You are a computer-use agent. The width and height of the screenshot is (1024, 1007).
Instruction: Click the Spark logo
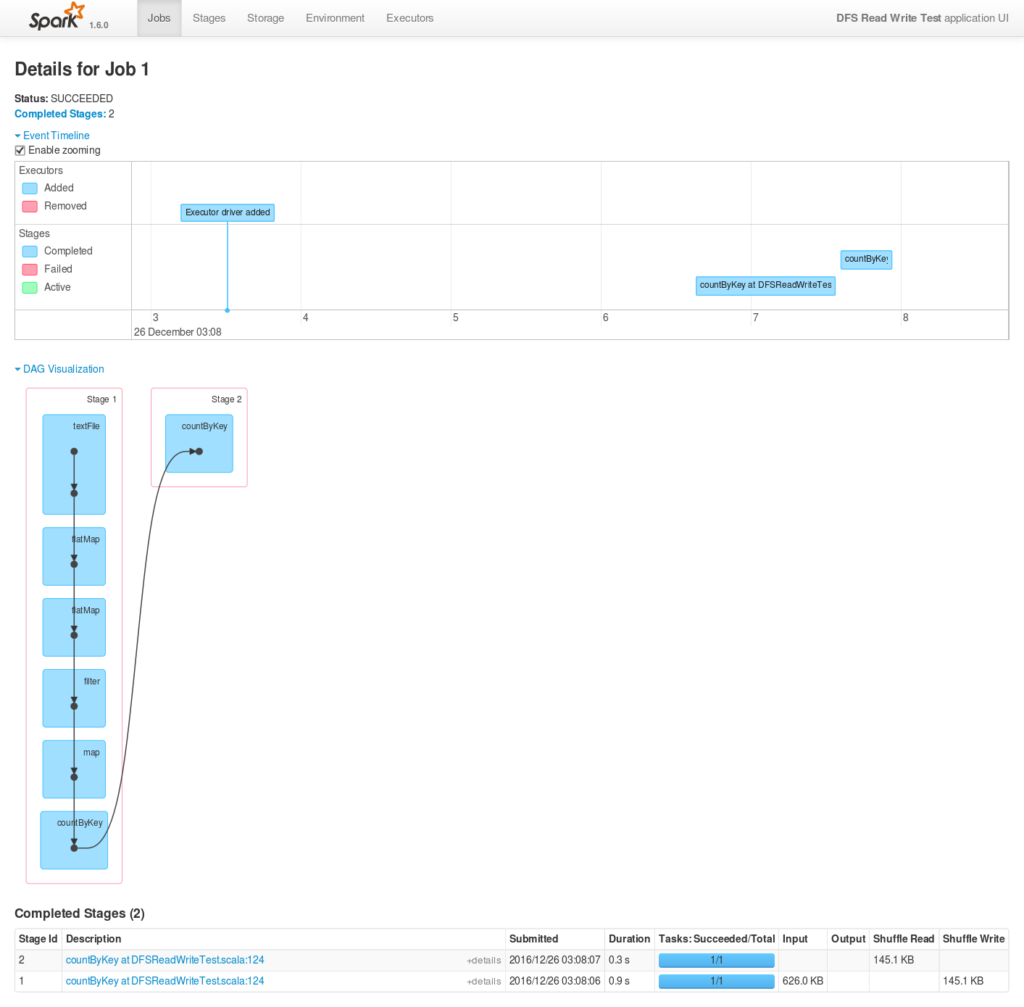point(57,16)
